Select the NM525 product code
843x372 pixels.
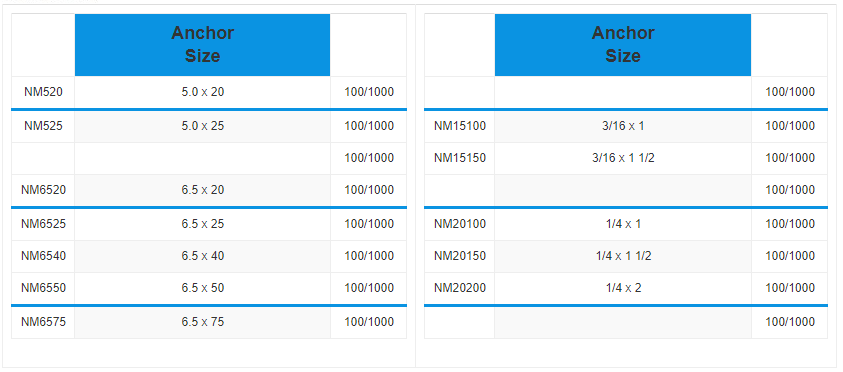43,126
